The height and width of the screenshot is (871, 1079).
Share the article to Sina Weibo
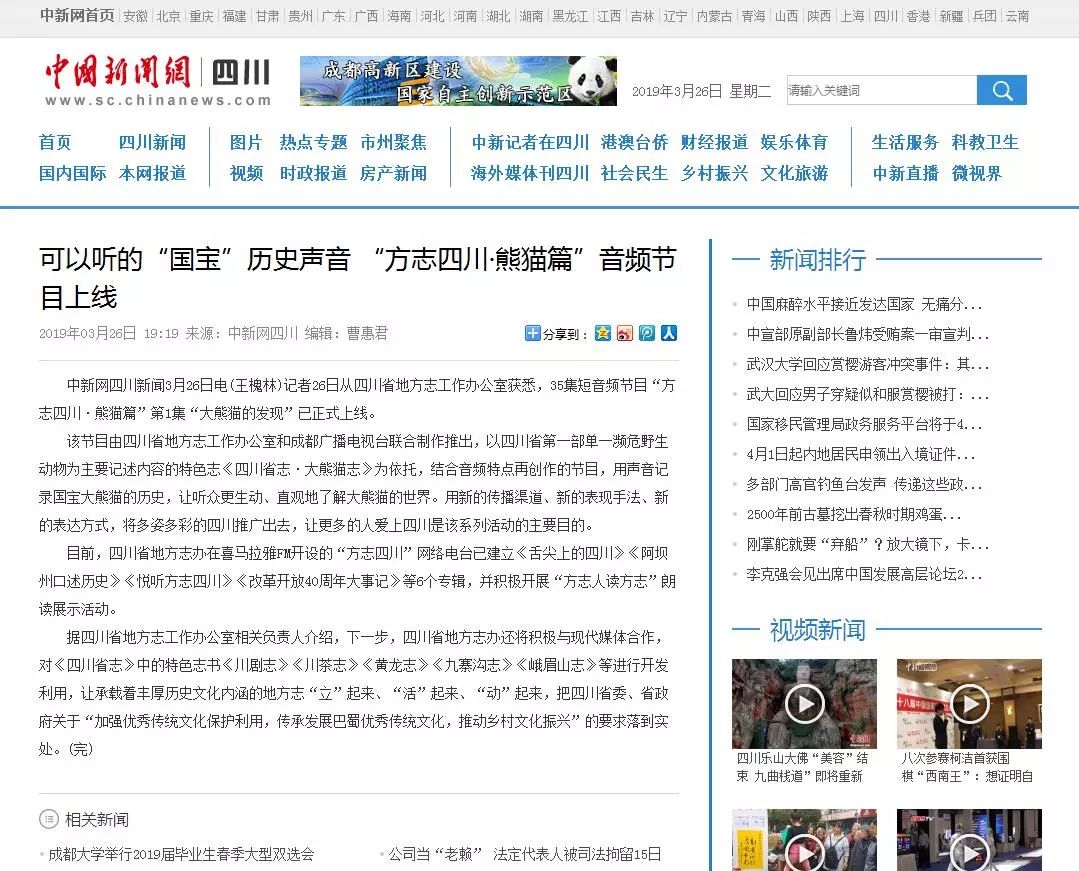coord(625,333)
